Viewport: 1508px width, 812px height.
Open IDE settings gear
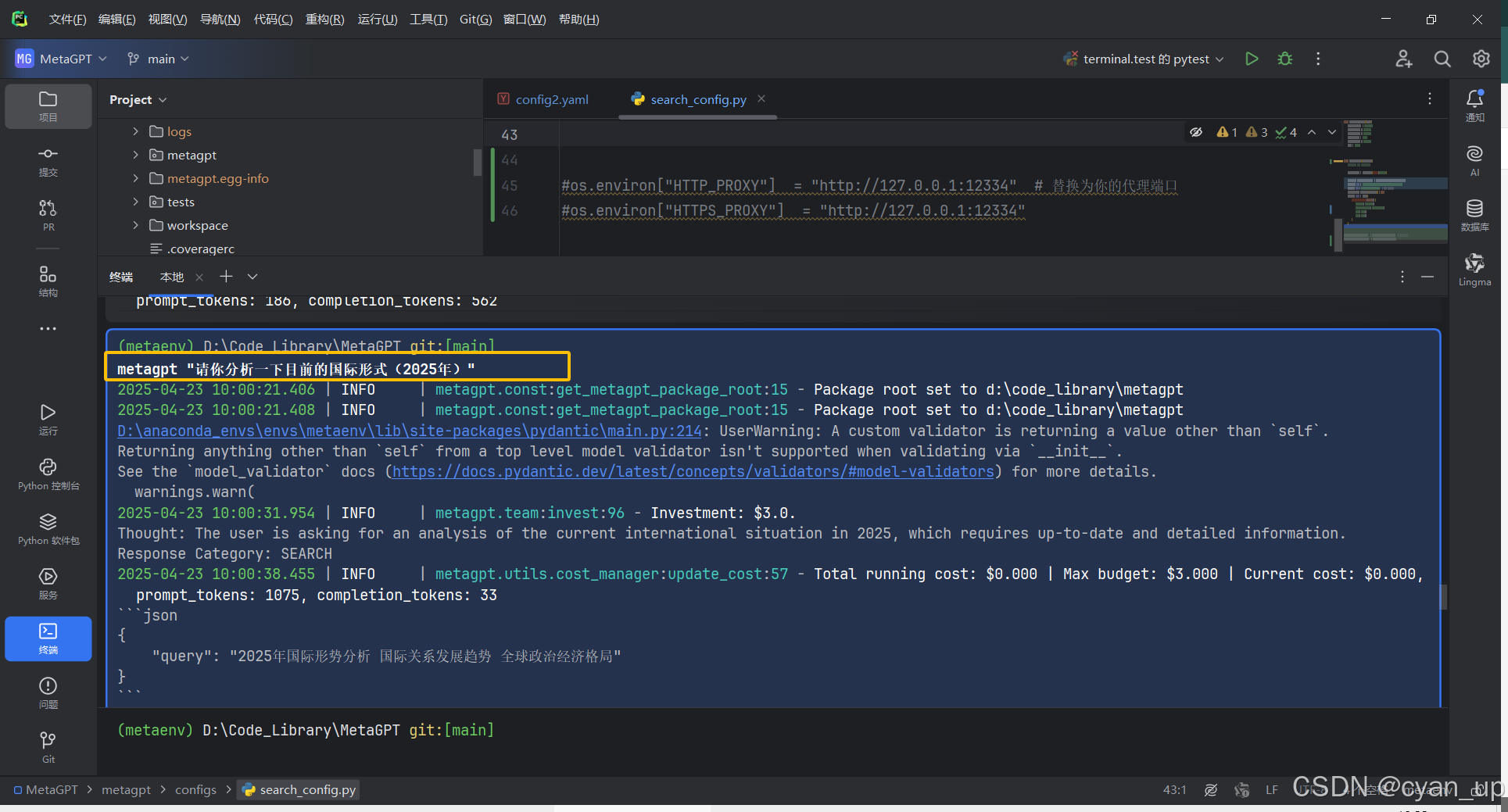(x=1481, y=59)
